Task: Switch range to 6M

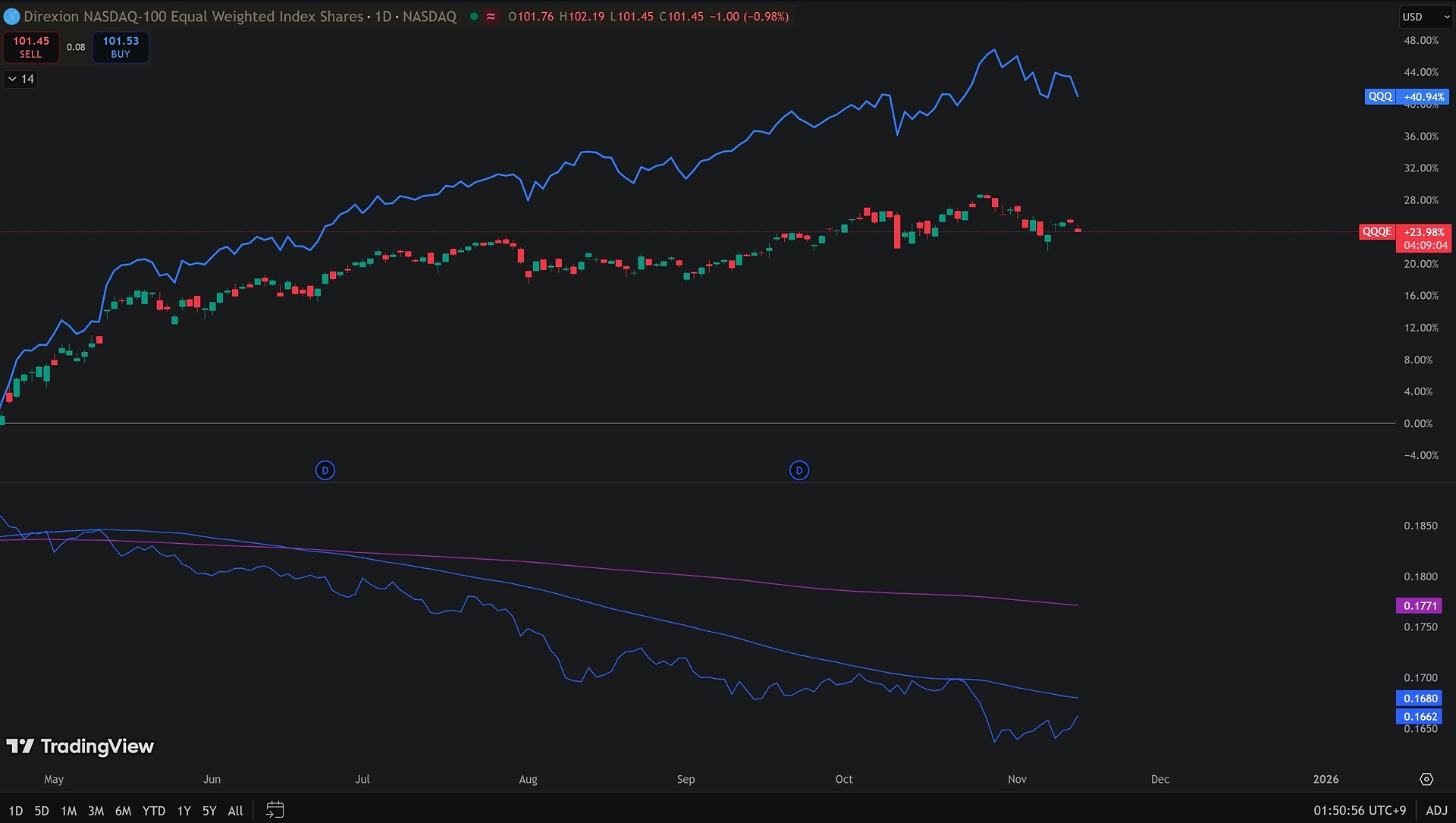Action: tap(123, 810)
